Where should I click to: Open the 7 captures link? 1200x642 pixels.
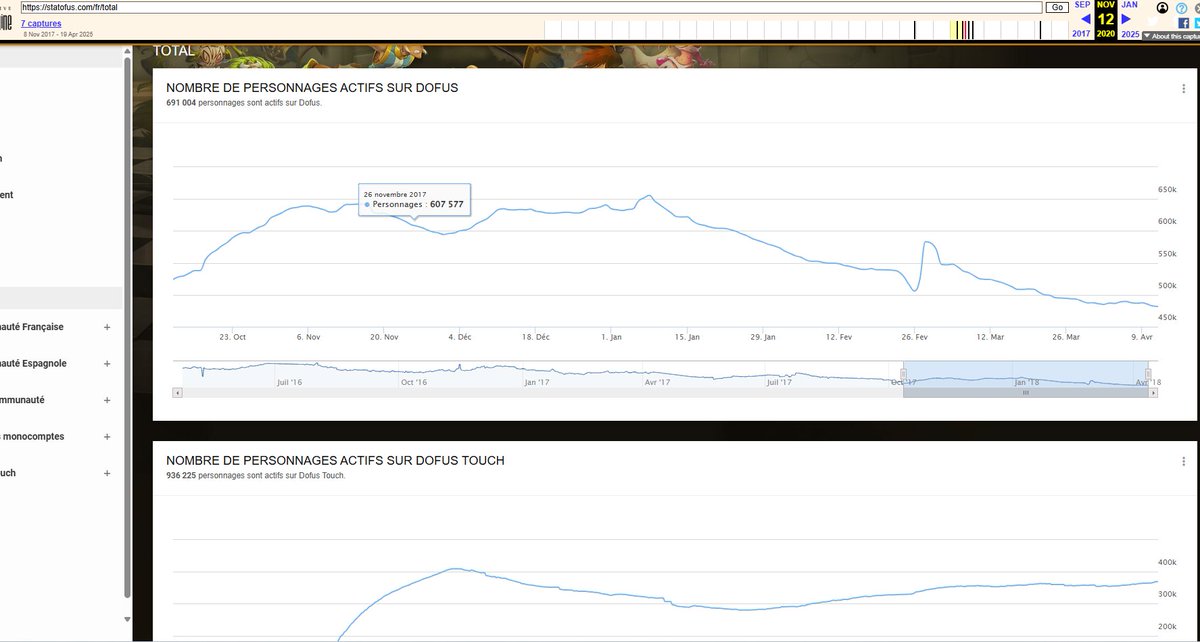click(x=40, y=23)
